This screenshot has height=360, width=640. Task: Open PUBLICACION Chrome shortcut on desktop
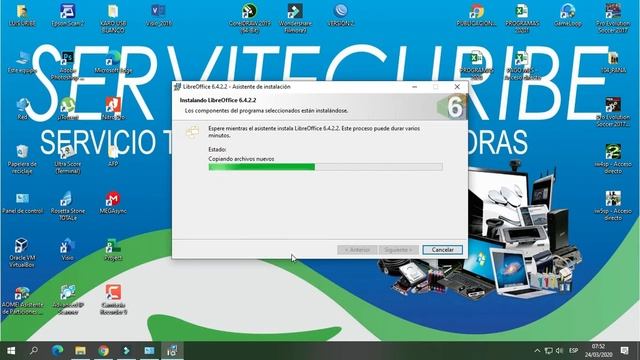pos(476,15)
